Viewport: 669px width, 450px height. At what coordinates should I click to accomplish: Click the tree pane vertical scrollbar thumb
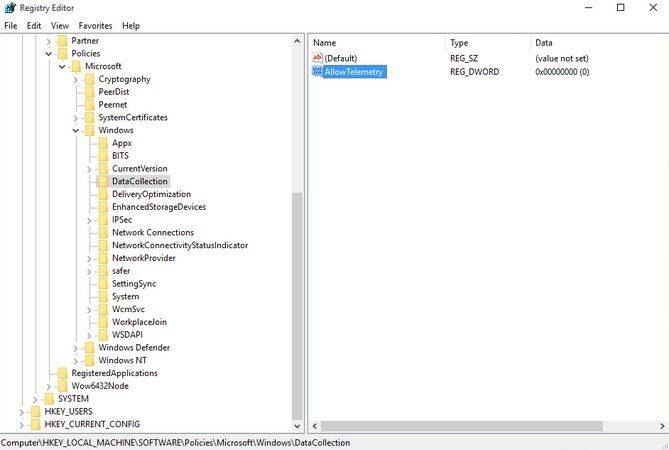[297, 306]
